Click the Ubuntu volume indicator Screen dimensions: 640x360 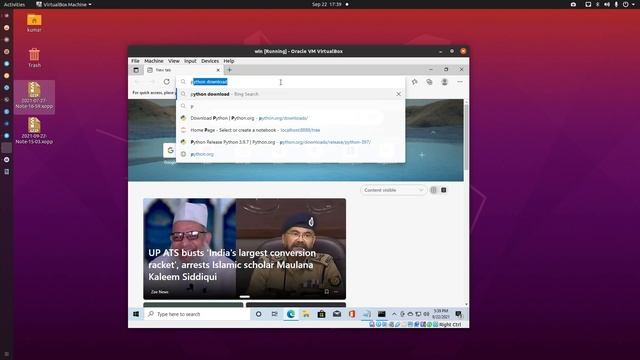point(607,4)
